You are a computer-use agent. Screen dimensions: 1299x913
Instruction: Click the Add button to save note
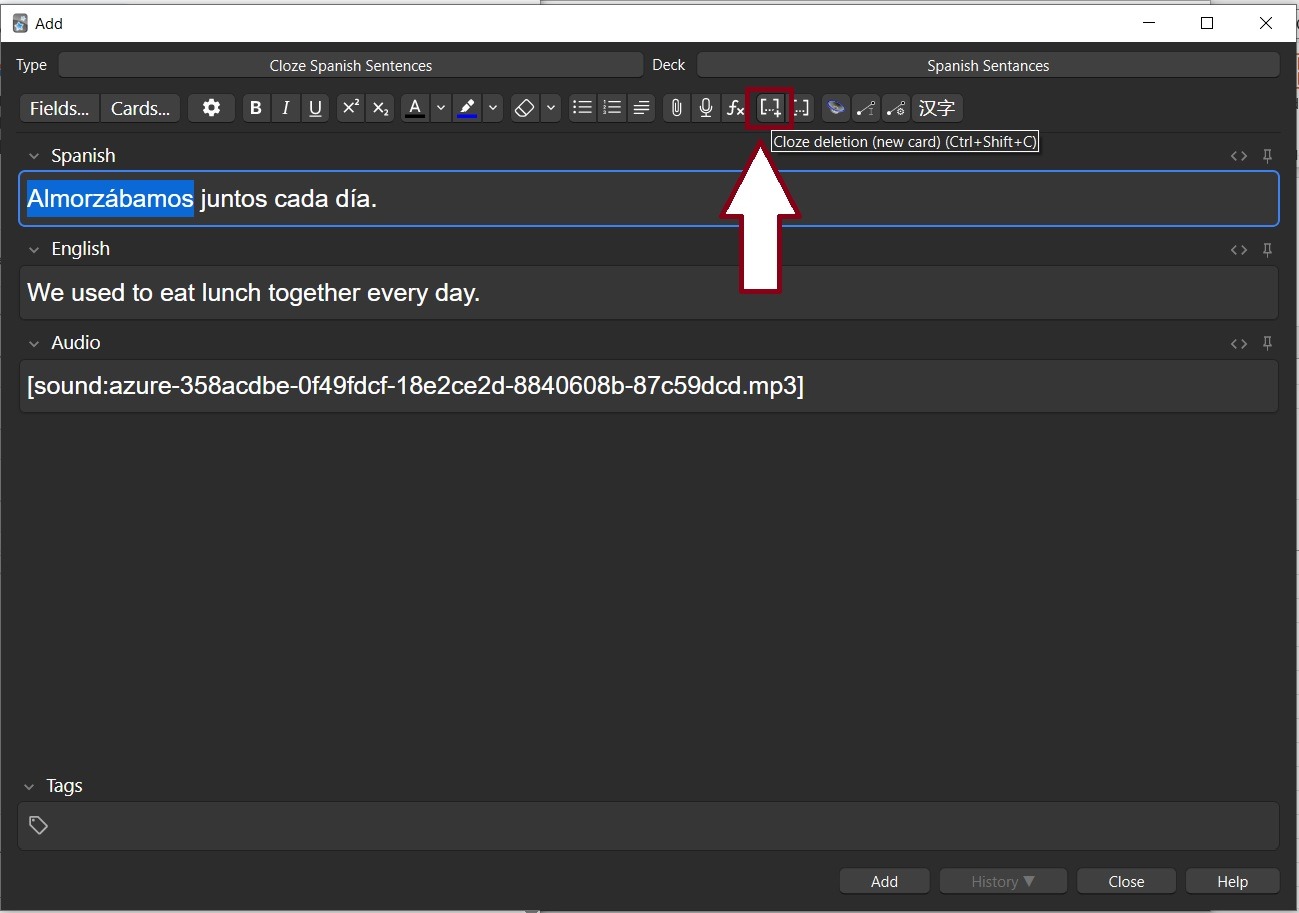tap(884, 881)
